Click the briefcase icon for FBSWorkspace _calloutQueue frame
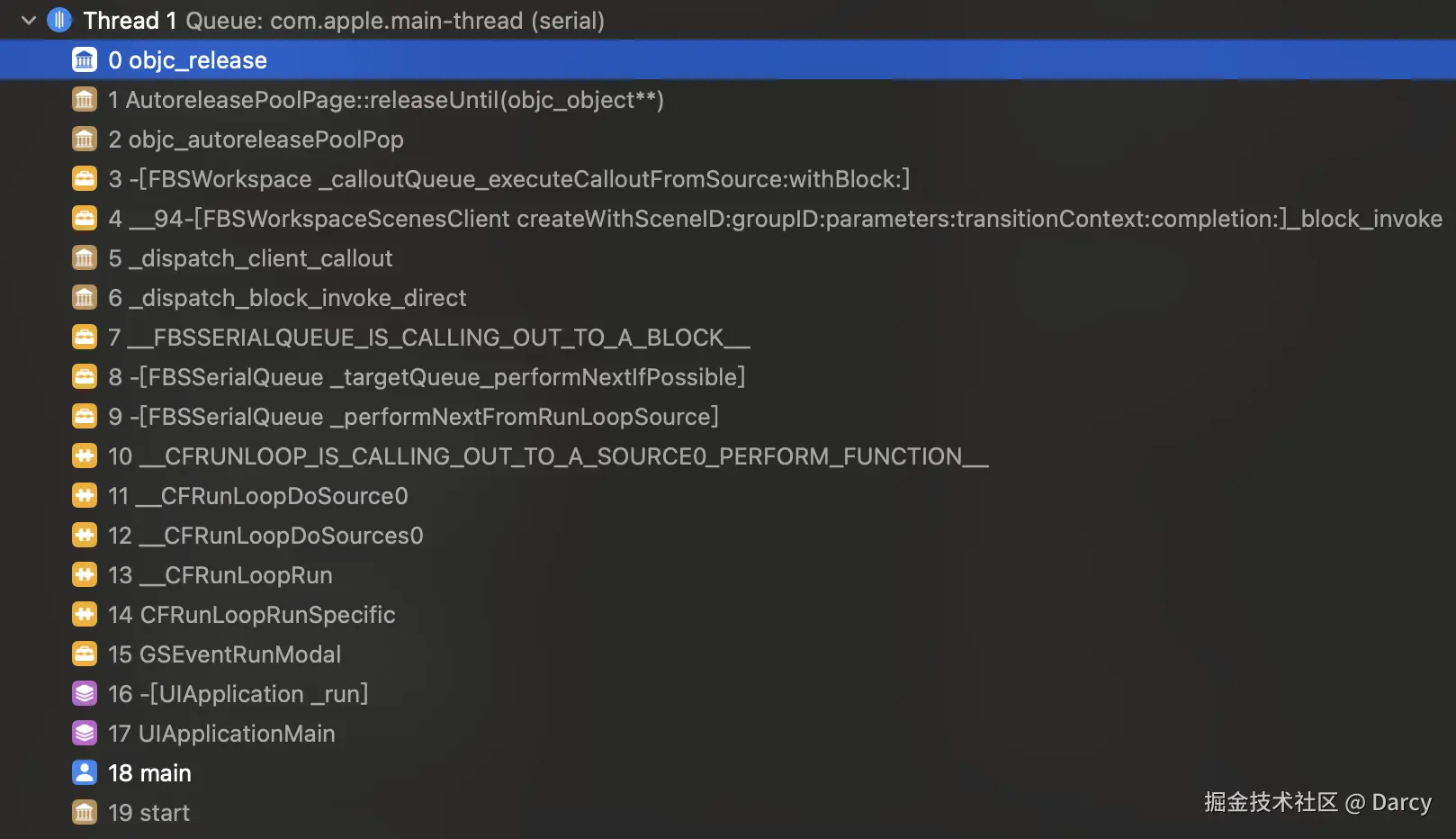The image size is (1456, 839). point(85,179)
